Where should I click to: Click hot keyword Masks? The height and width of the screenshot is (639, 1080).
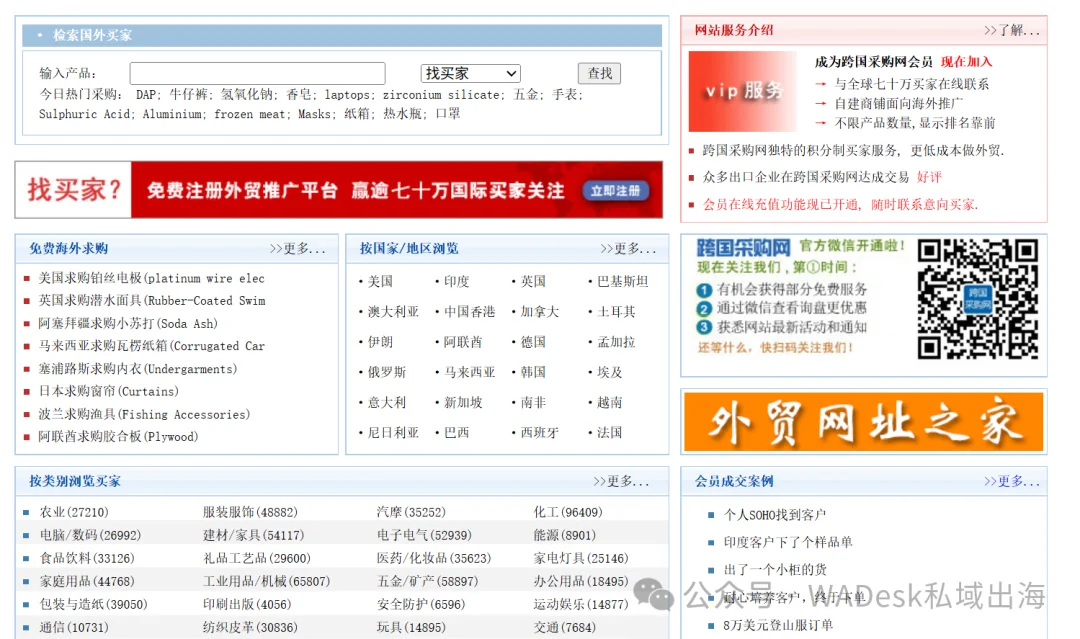click(314, 114)
